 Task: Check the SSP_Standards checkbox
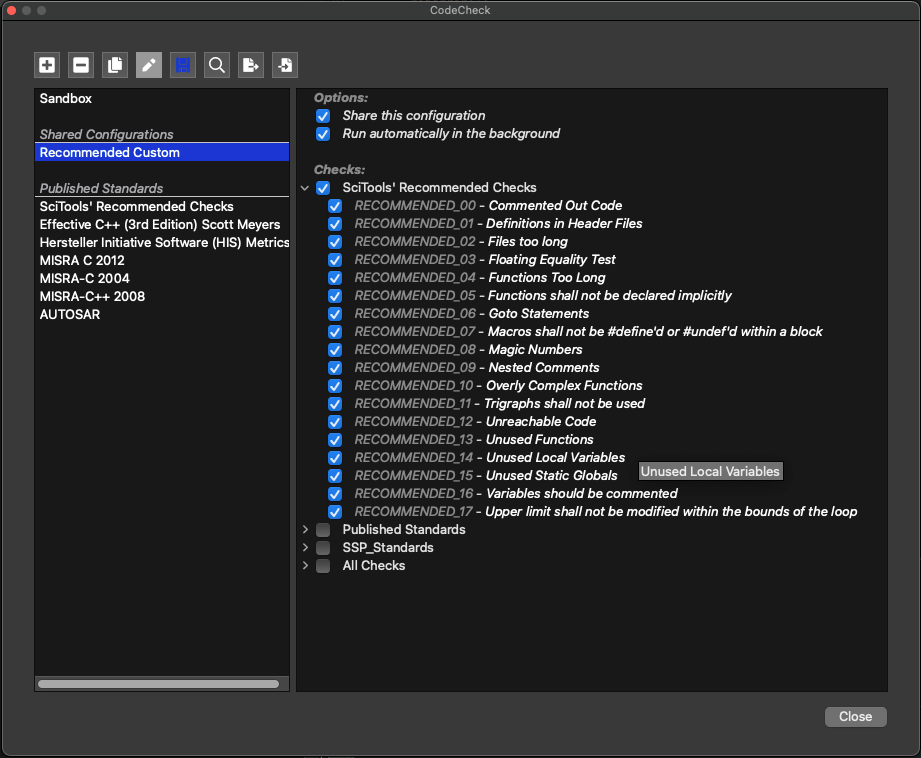[323, 548]
